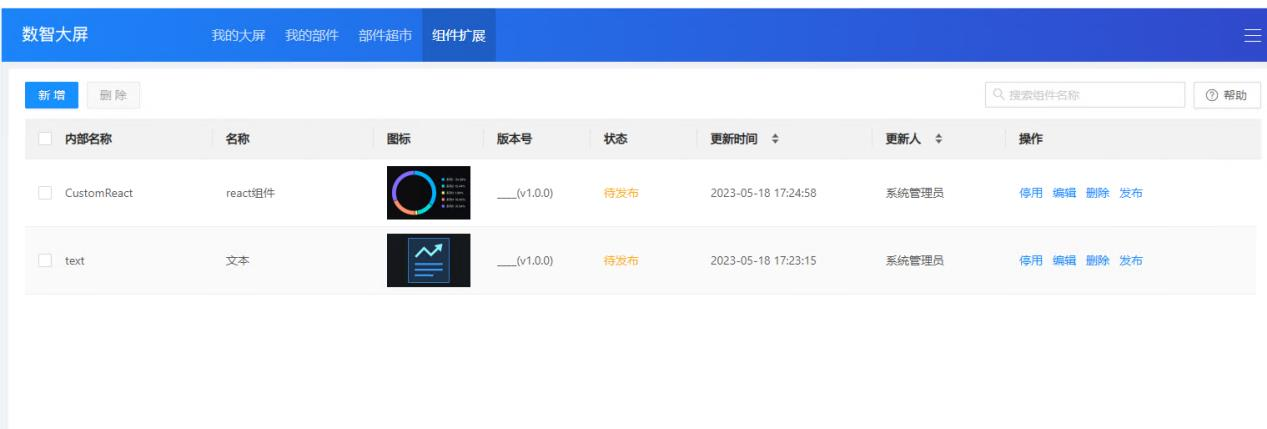Switch to 我的大屏 tab

pyautogui.click(x=237, y=36)
